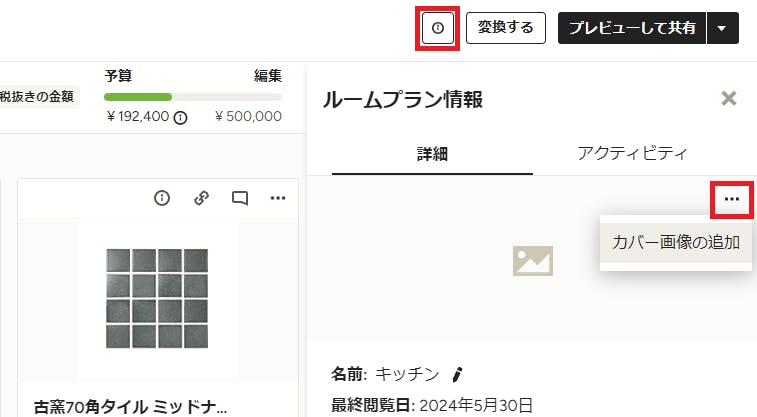
Task: Click 編集 link beside 予算
Action: pos(268,76)
